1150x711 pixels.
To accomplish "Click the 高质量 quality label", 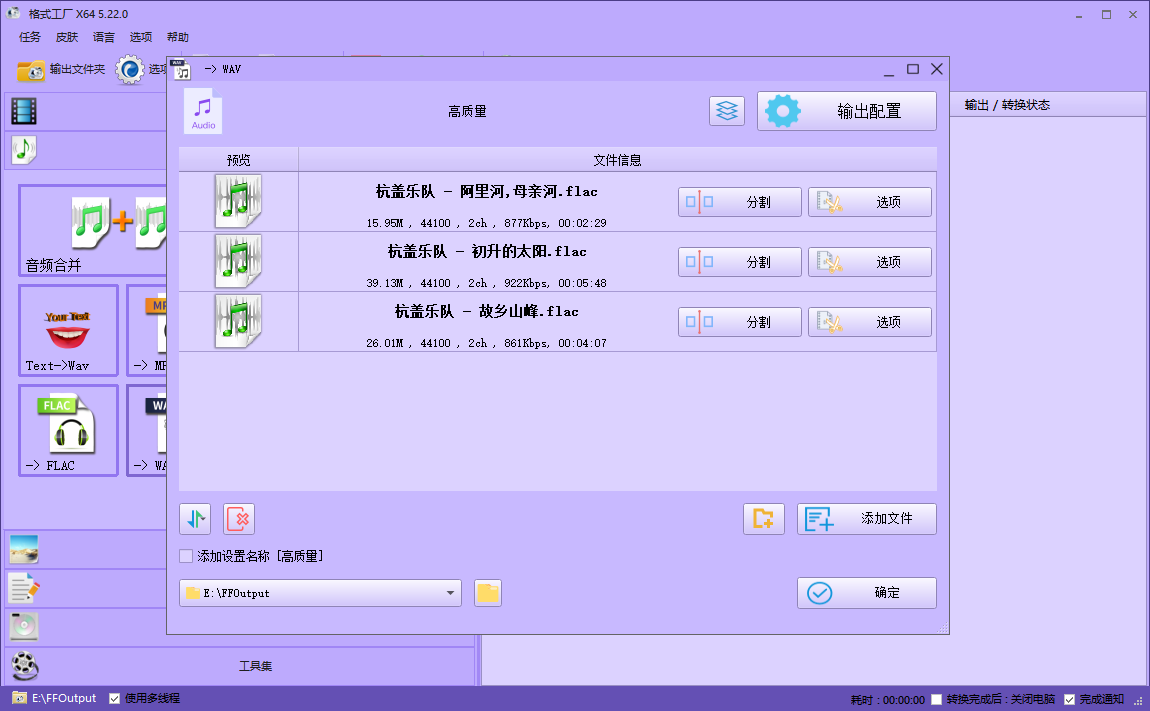I will [x=467, y=112].
